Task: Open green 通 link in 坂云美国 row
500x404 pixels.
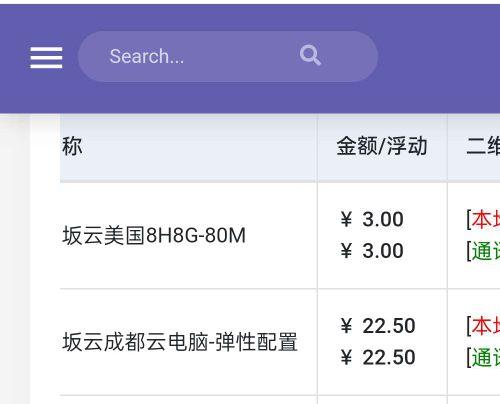Action: 485,251
